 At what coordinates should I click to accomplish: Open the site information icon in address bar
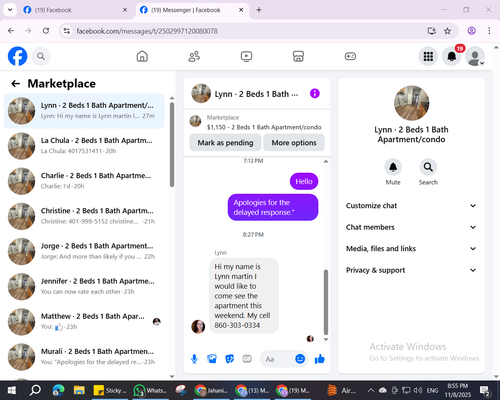67,31
